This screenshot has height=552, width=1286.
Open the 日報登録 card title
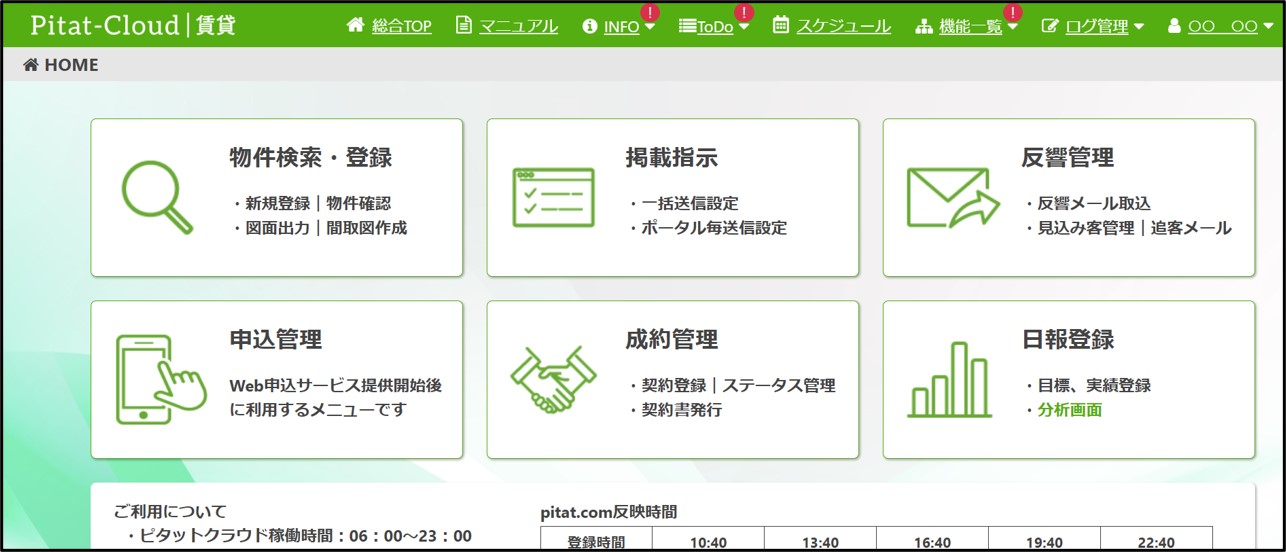pos(1068,339)
